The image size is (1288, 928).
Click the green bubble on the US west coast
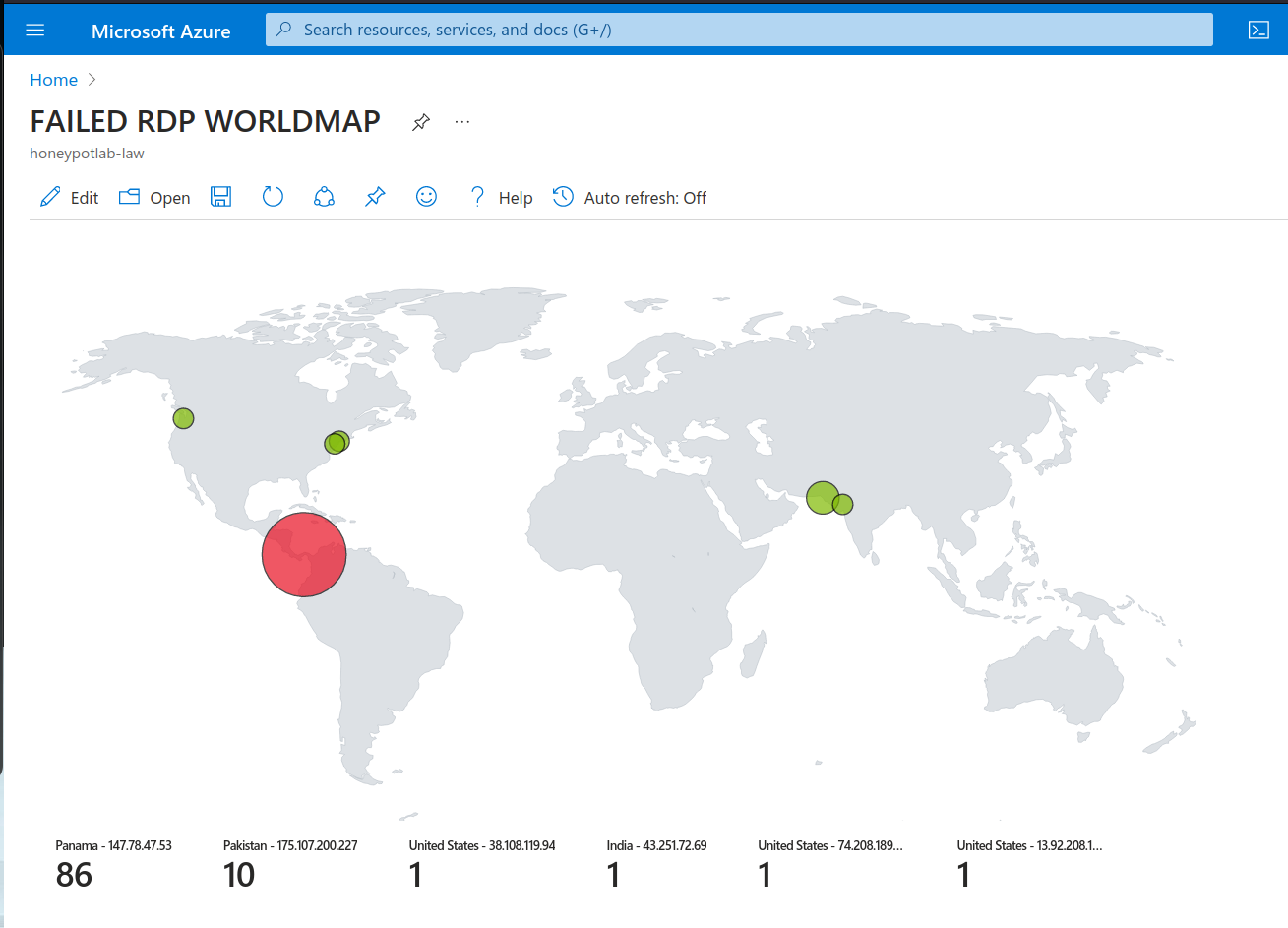pyautogui.click(x=183, y=418)
